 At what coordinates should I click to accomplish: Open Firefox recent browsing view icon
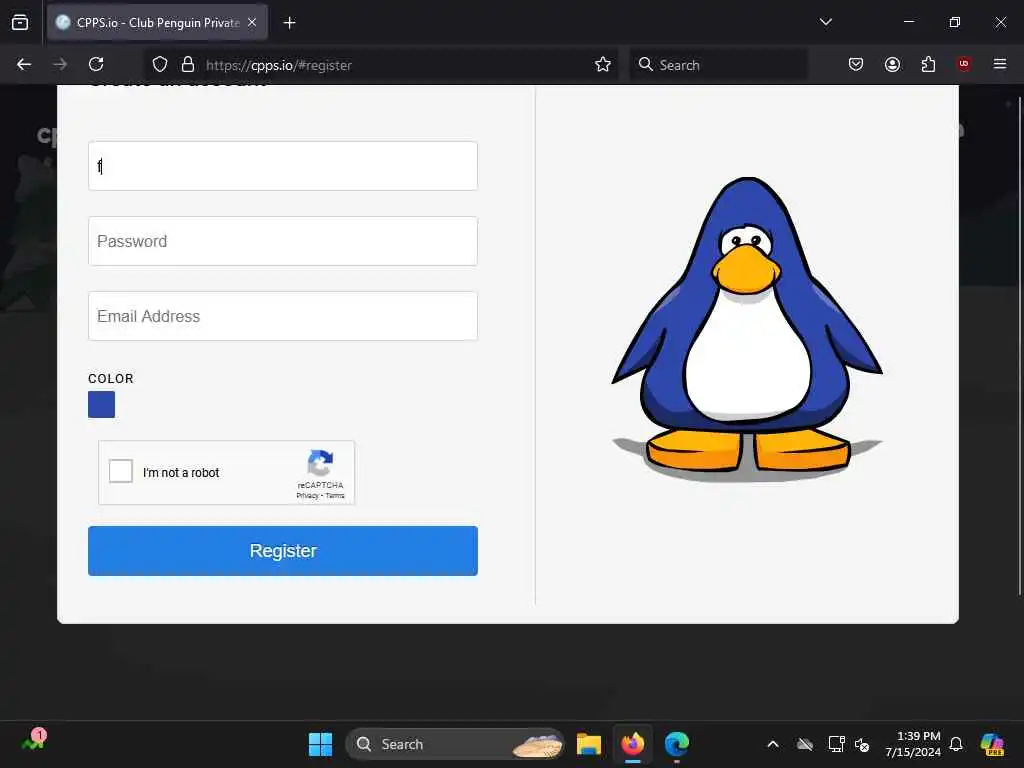point(20,22)
